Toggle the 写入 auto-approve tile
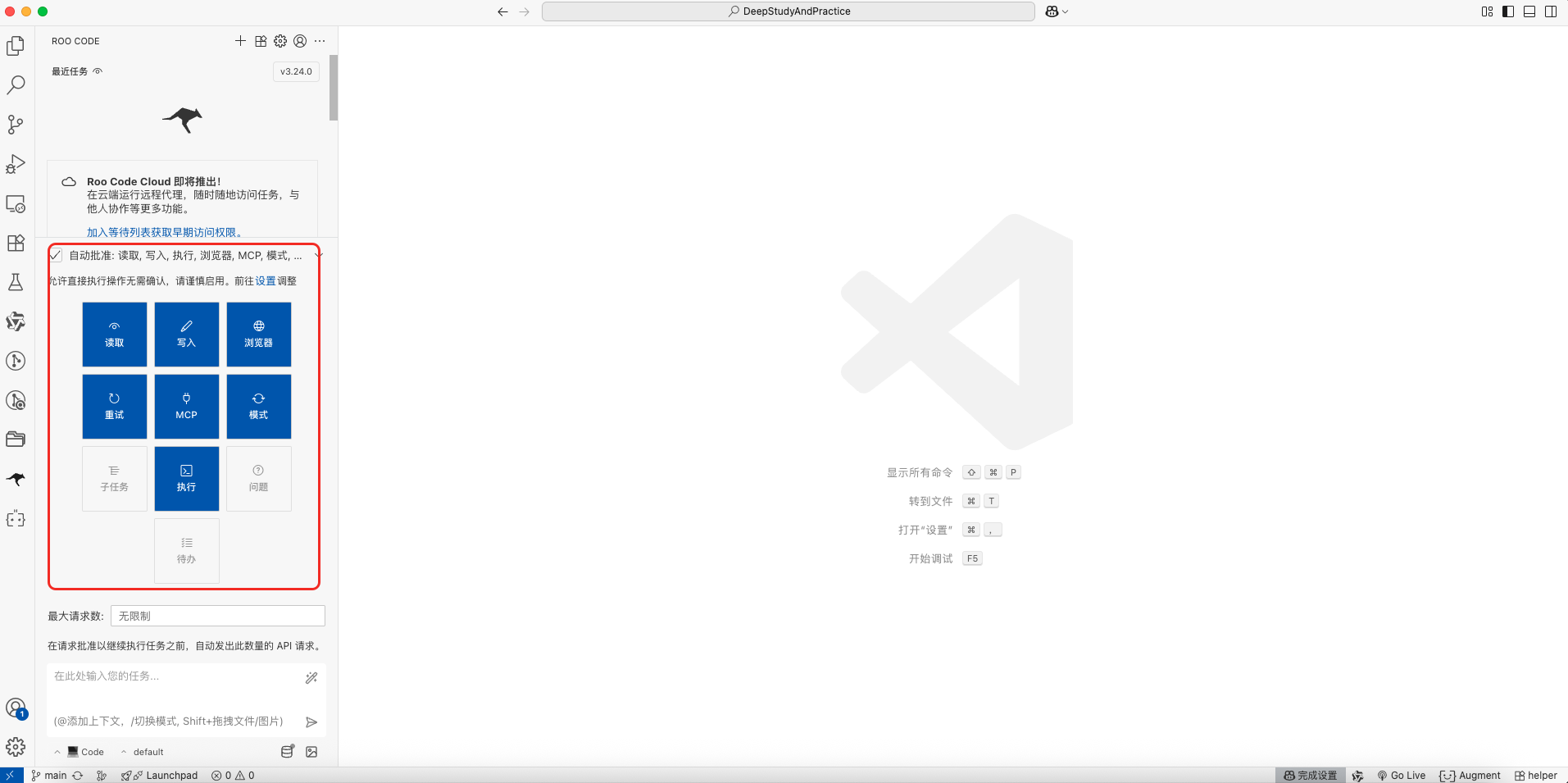1568x783 pixels. (187, 335)
